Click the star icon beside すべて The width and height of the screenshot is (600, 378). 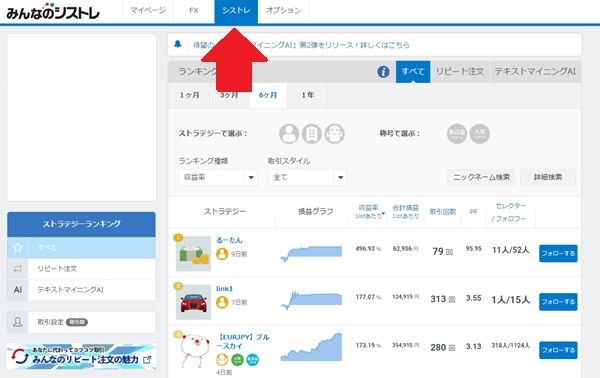(x=18, y=248)
